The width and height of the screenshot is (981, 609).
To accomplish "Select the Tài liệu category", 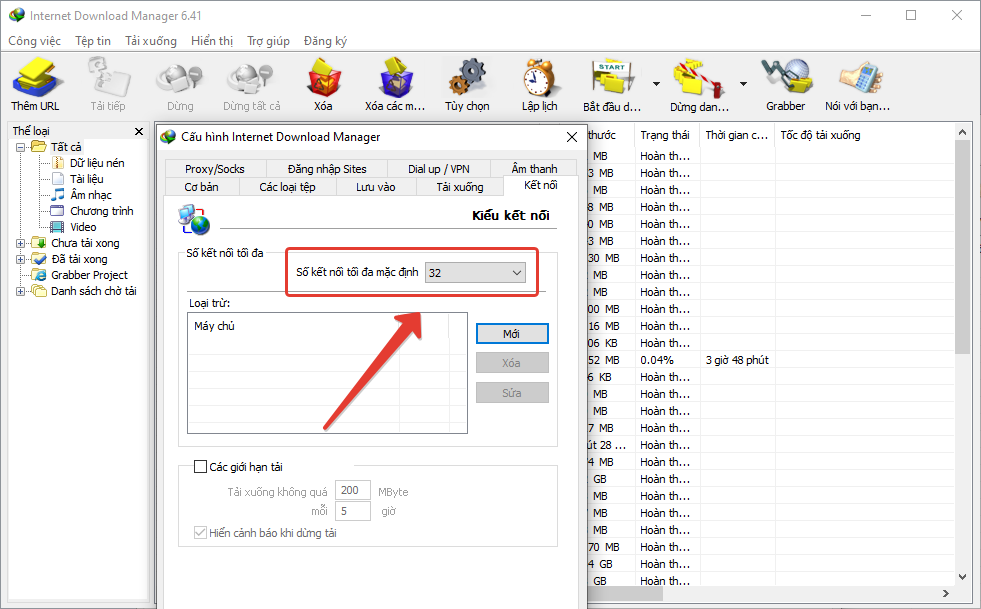I will [86, 179].
